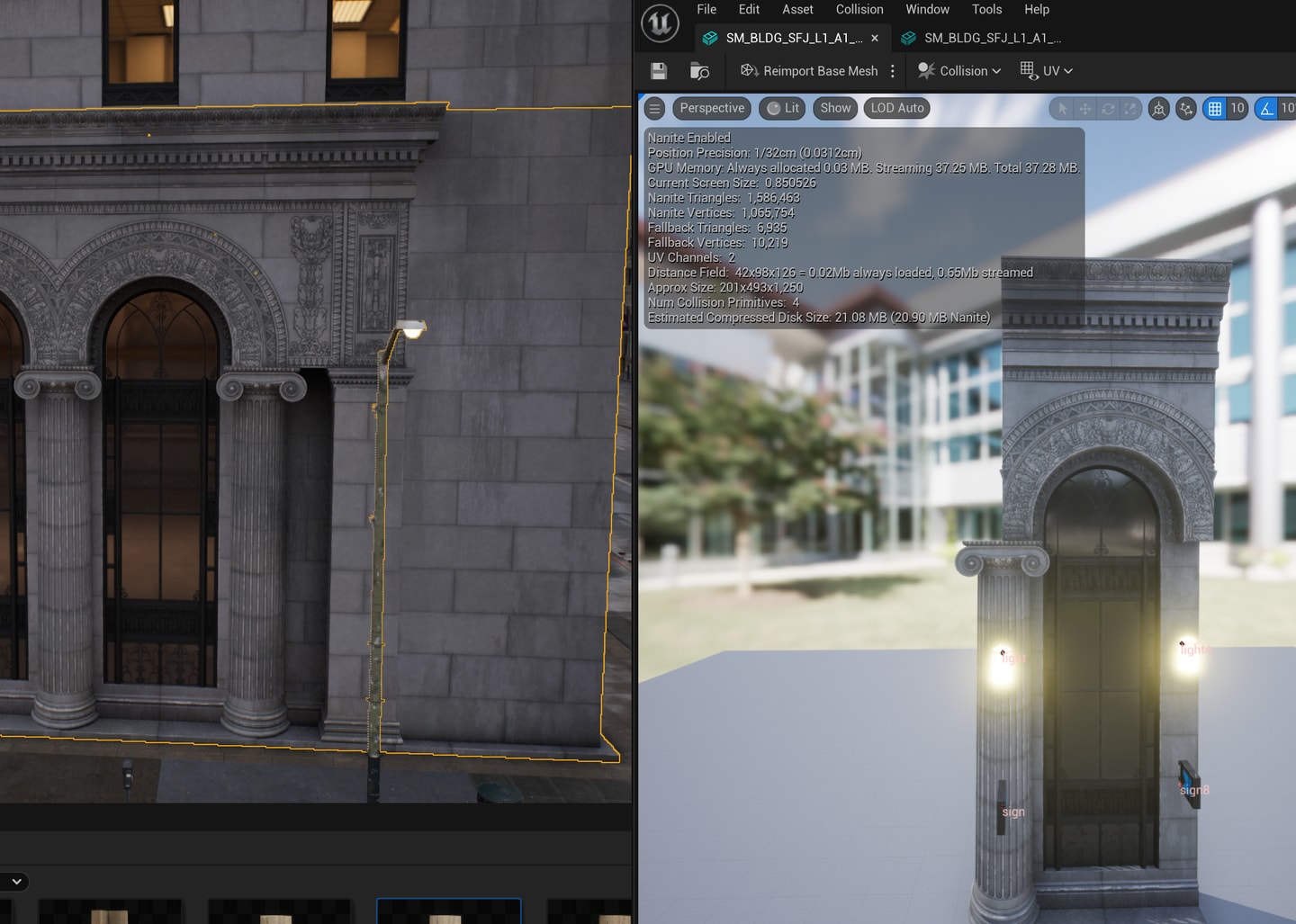1296x924 pixels.
Task: Toggle world/local coordinate space icon
Action: pyautogui.click(x=1159, y=109)
